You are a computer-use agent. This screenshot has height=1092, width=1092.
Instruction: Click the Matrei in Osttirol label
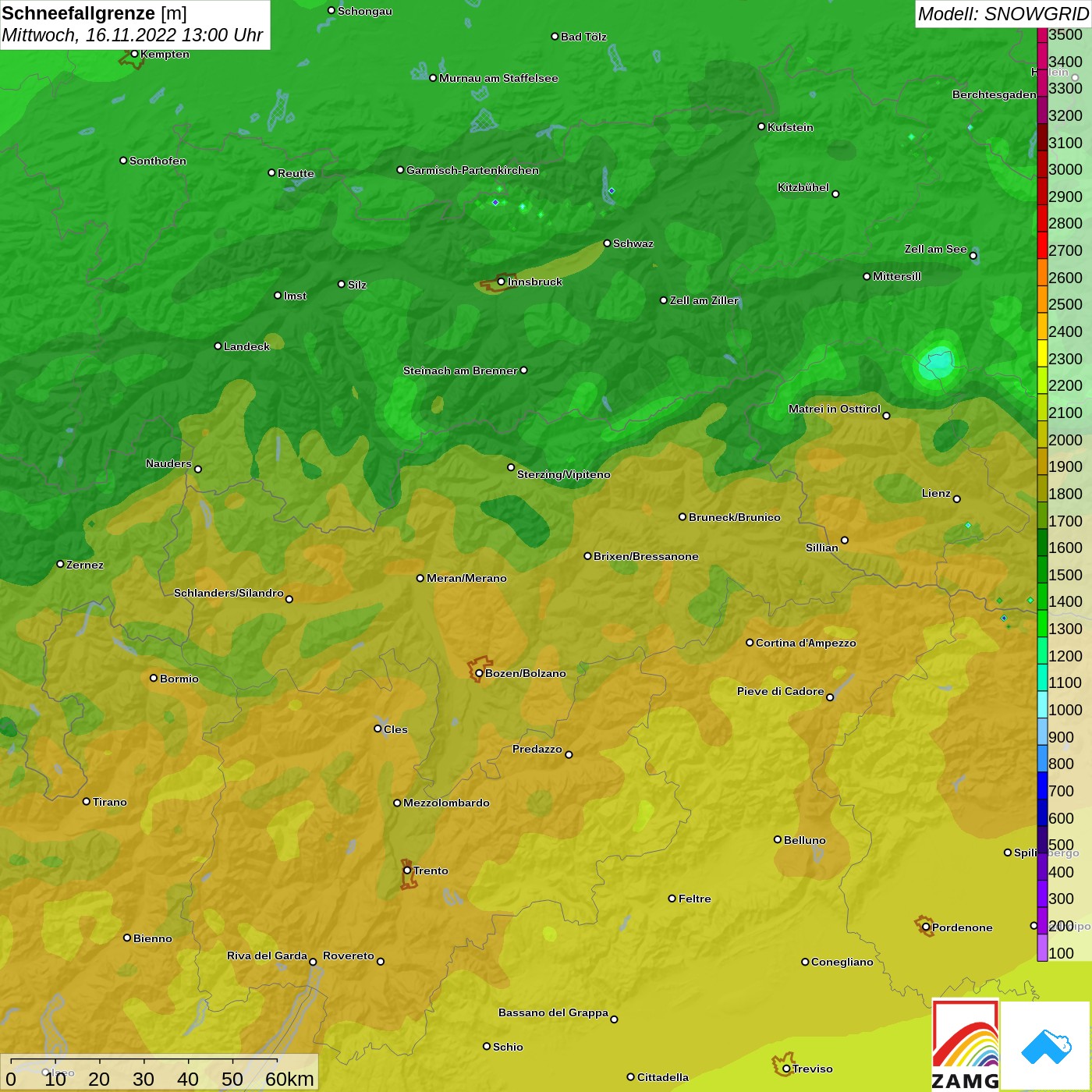coord(835,409)
